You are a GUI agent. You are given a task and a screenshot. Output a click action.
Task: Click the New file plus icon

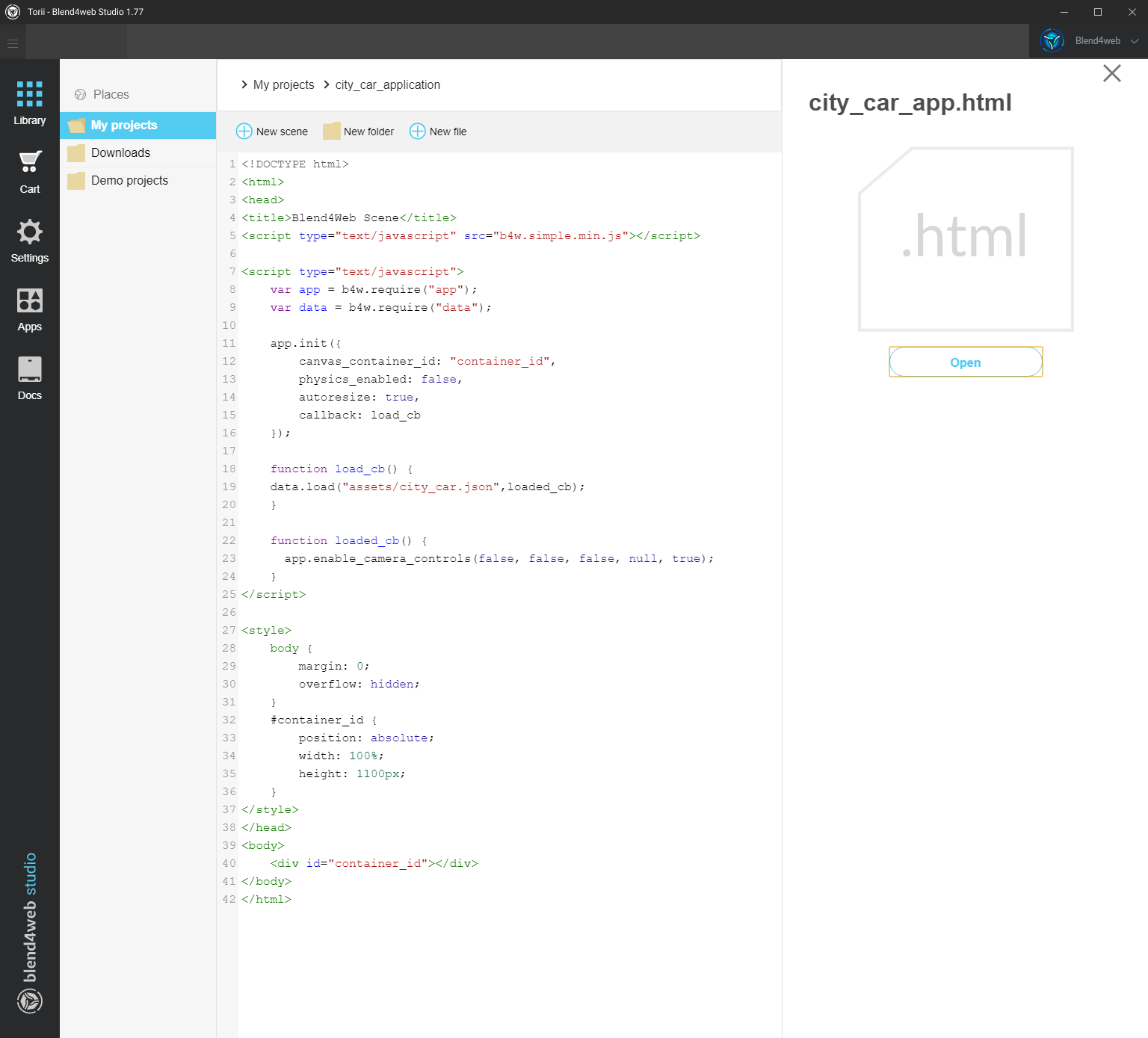pos(418,132)
